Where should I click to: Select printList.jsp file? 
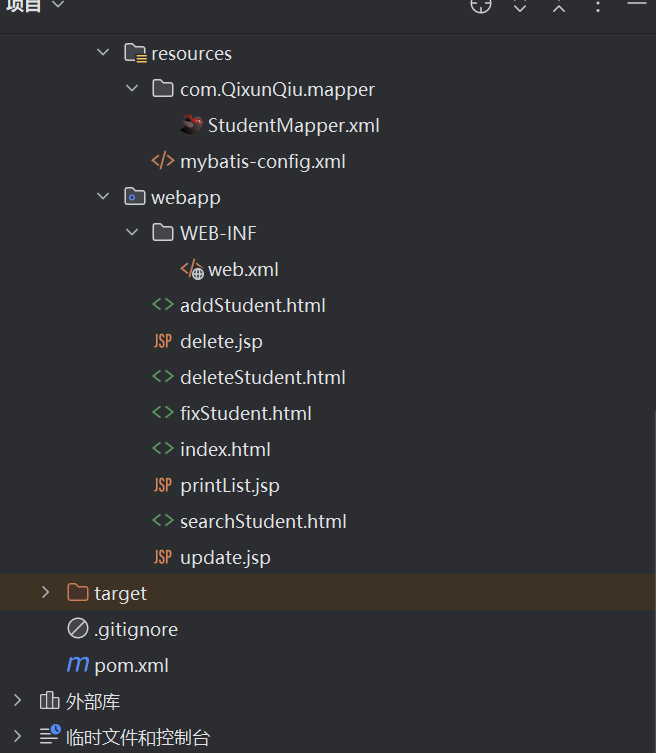(x=229, y=485)
